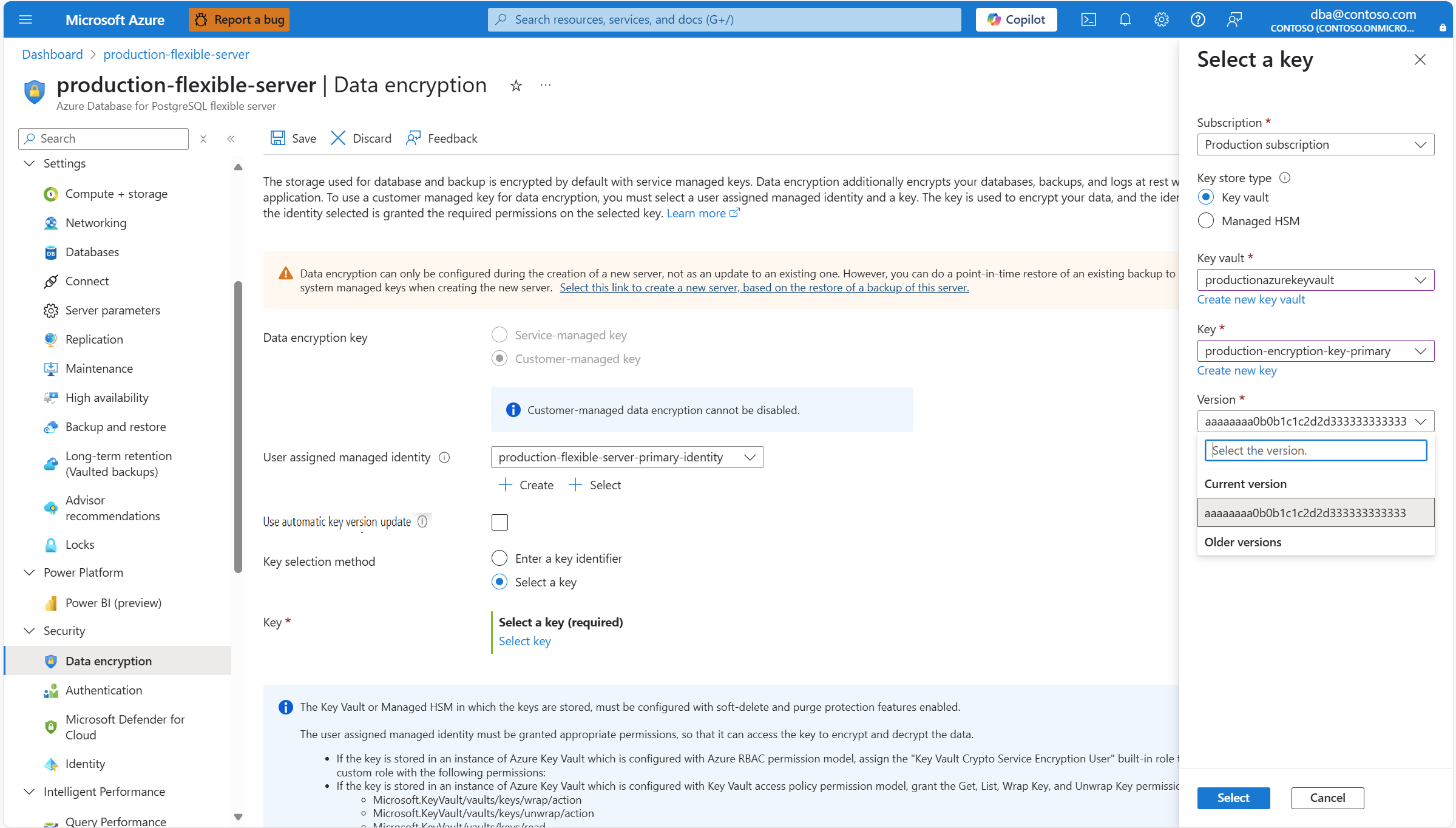Click the Create new key vault link

pyautogui.click(x=1251, y=299)
